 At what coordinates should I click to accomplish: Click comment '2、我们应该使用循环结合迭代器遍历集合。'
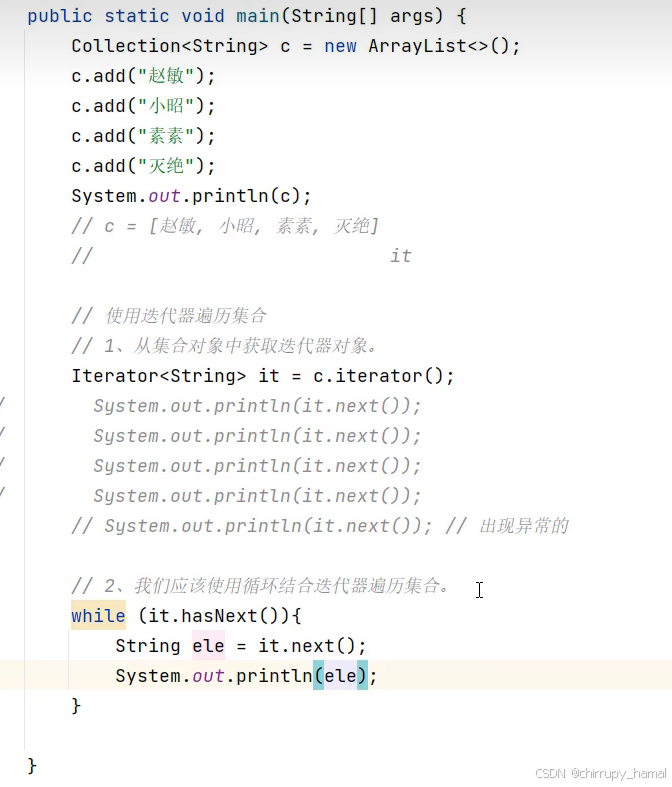[276, 586]
